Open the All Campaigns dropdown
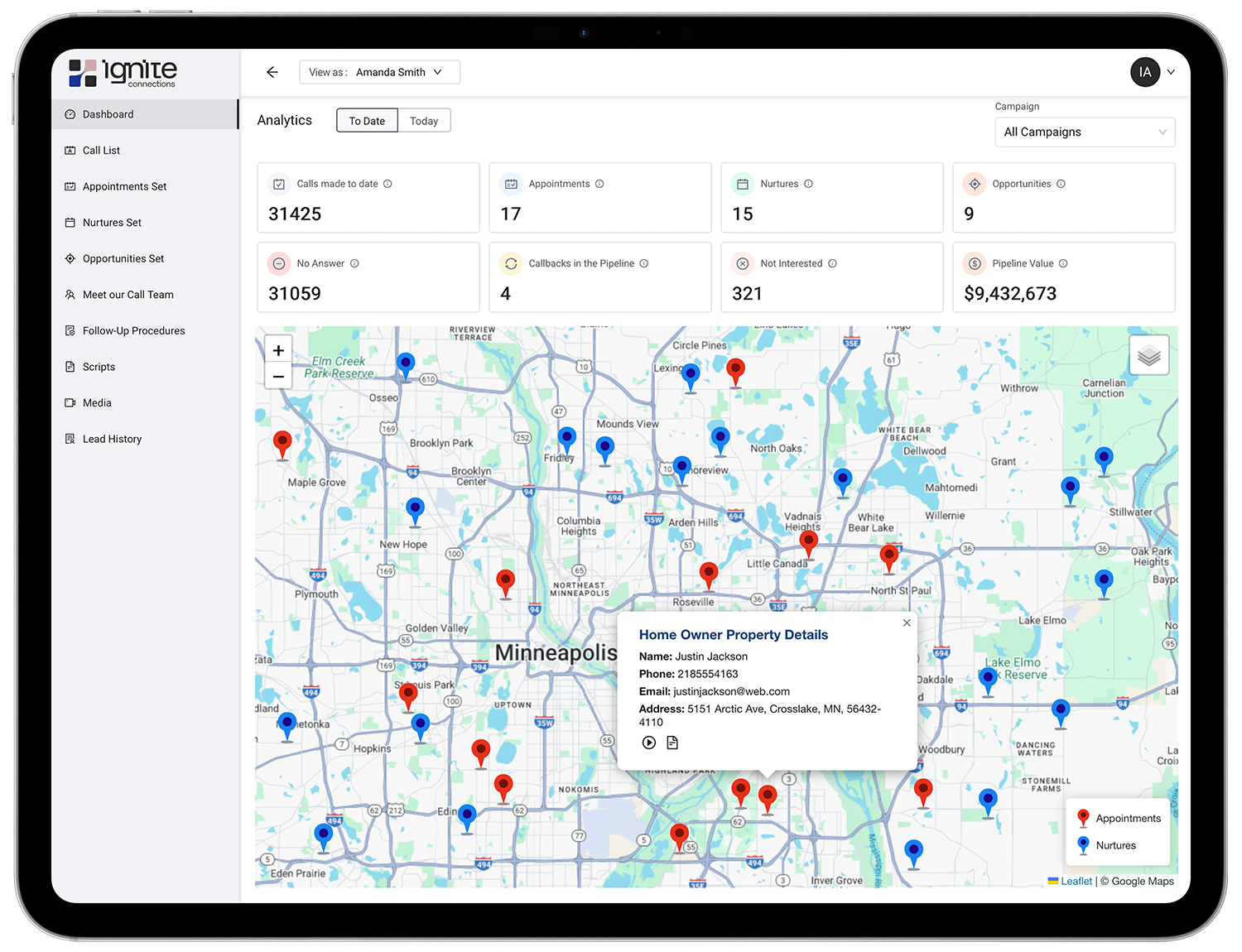This screenshot has height=952, width=1242. click(x=1085, y=132)
